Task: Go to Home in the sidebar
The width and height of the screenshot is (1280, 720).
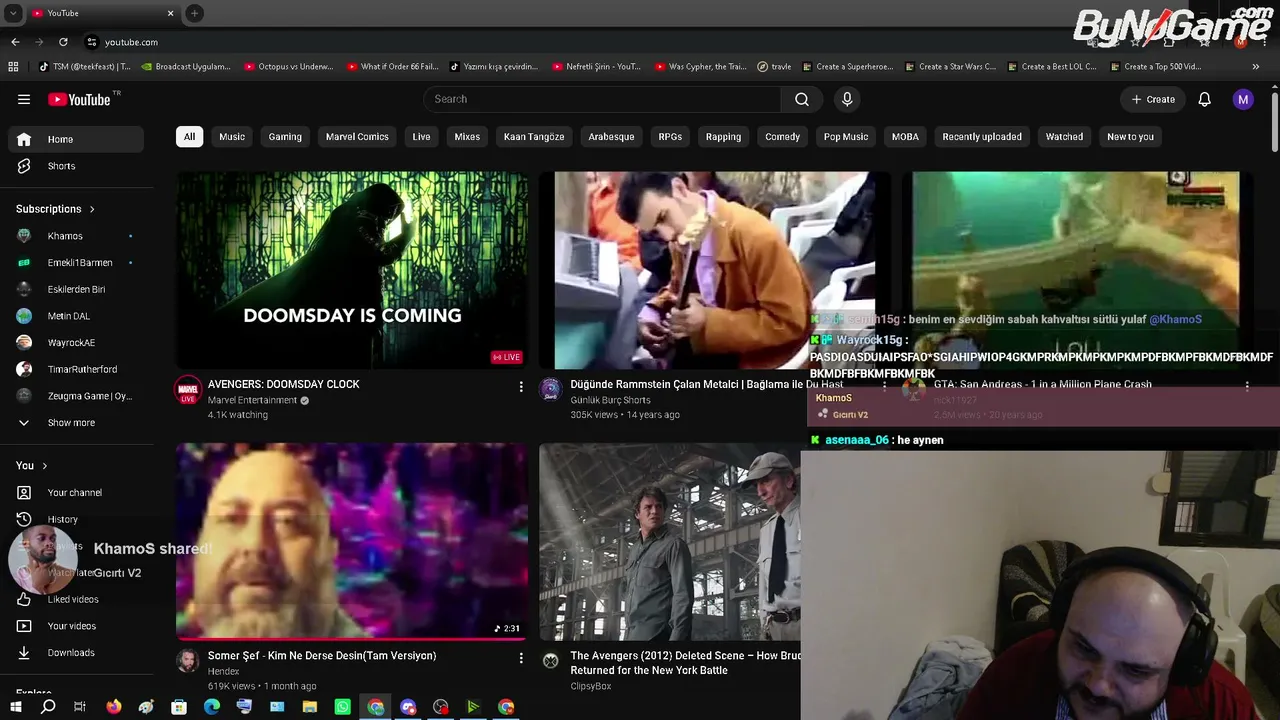Action: coord(76,139)
